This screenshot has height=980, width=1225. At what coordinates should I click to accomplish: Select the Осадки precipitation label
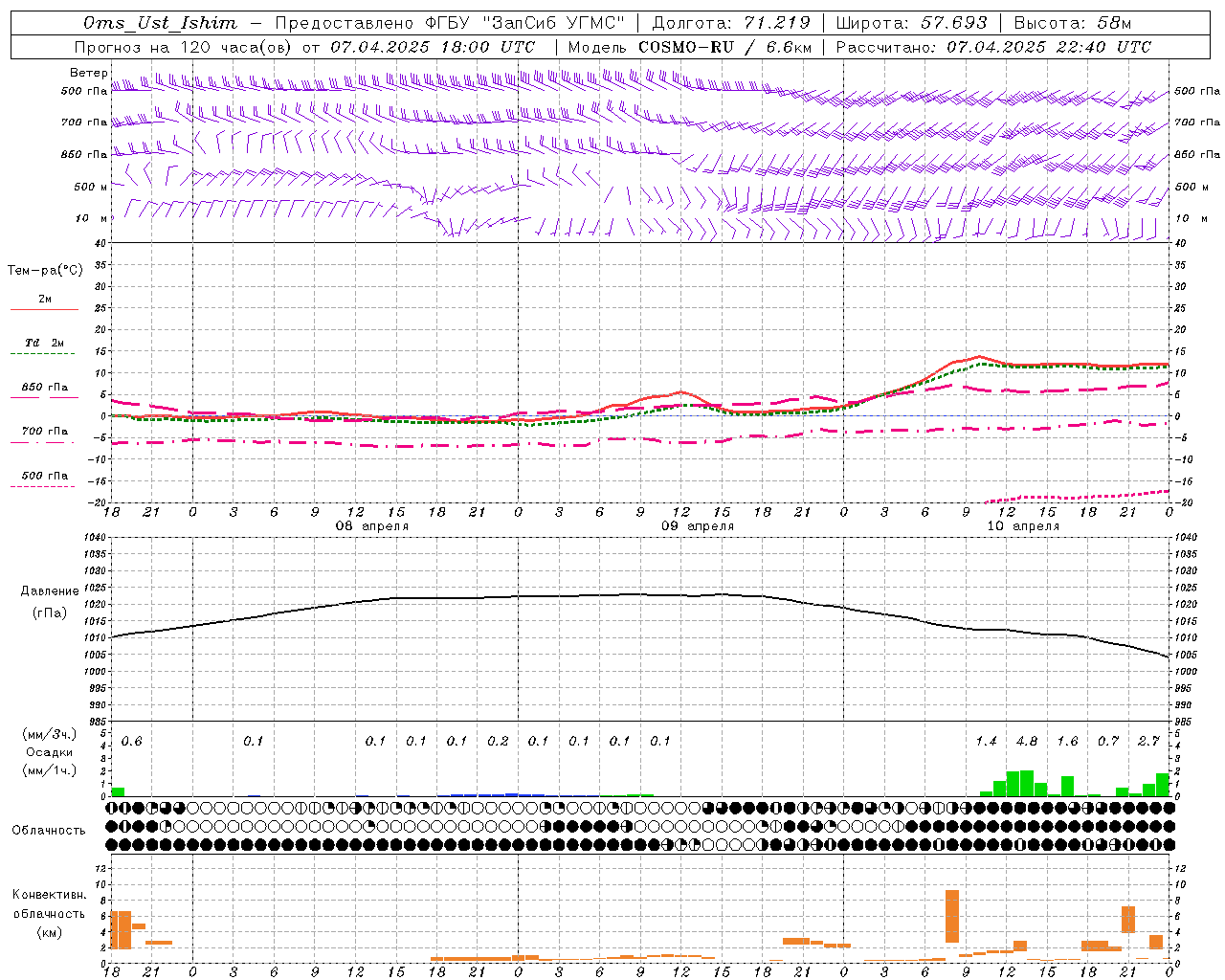click(49, 752)
